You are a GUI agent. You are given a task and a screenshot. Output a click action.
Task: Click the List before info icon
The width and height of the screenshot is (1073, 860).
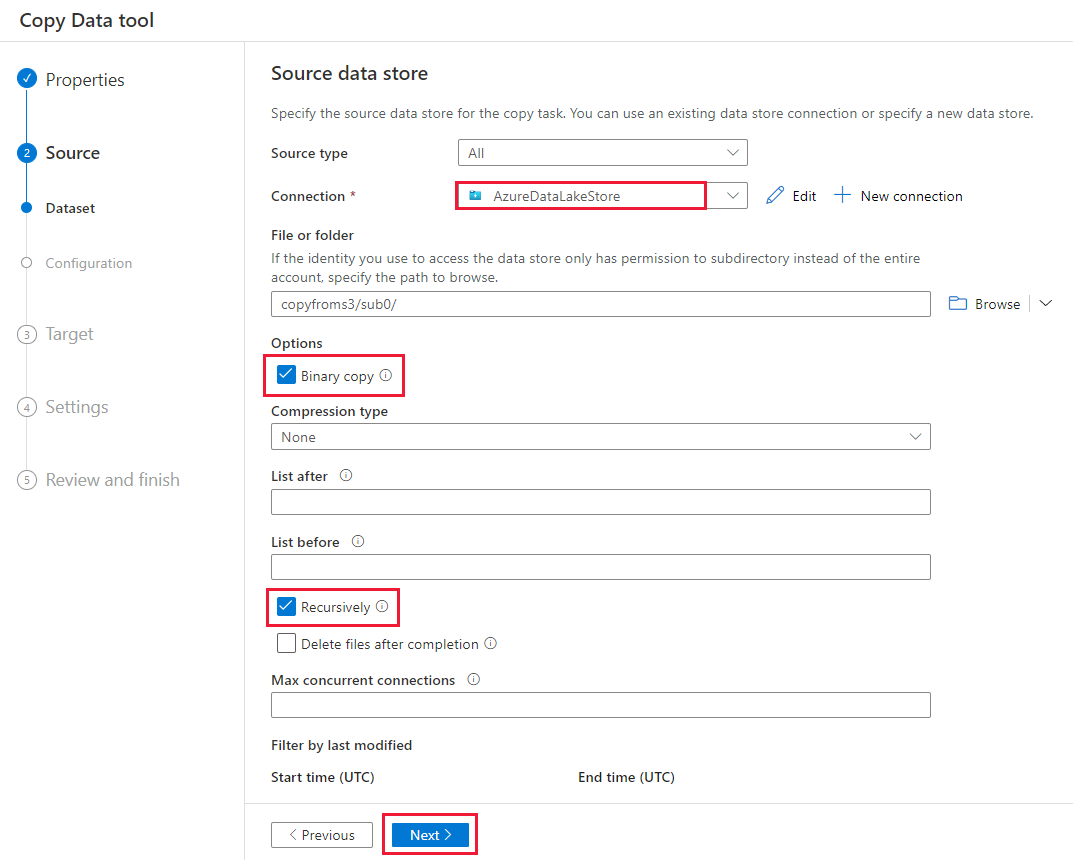coord(358,541)
